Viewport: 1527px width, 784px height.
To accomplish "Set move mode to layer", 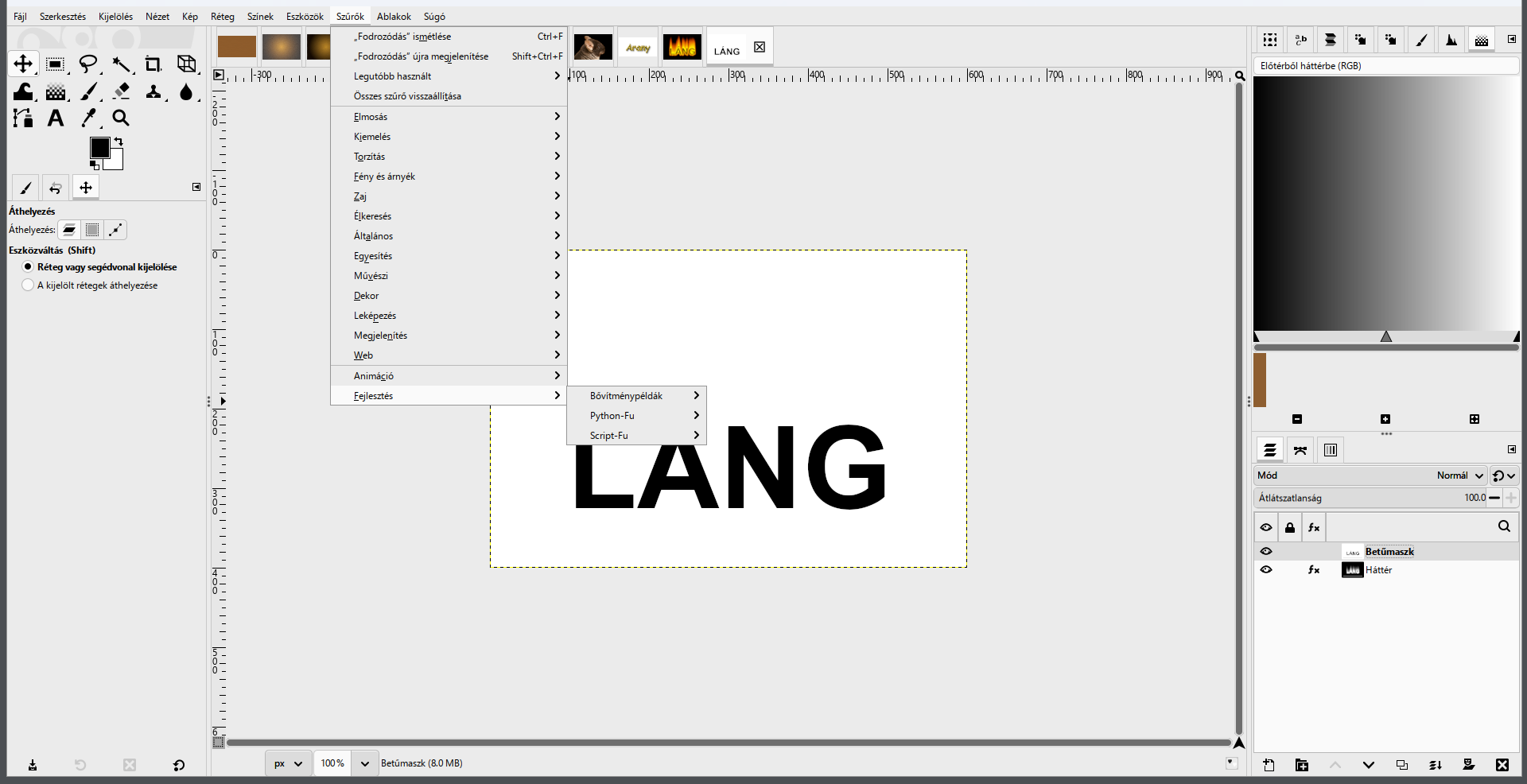I will pos(70,230).
